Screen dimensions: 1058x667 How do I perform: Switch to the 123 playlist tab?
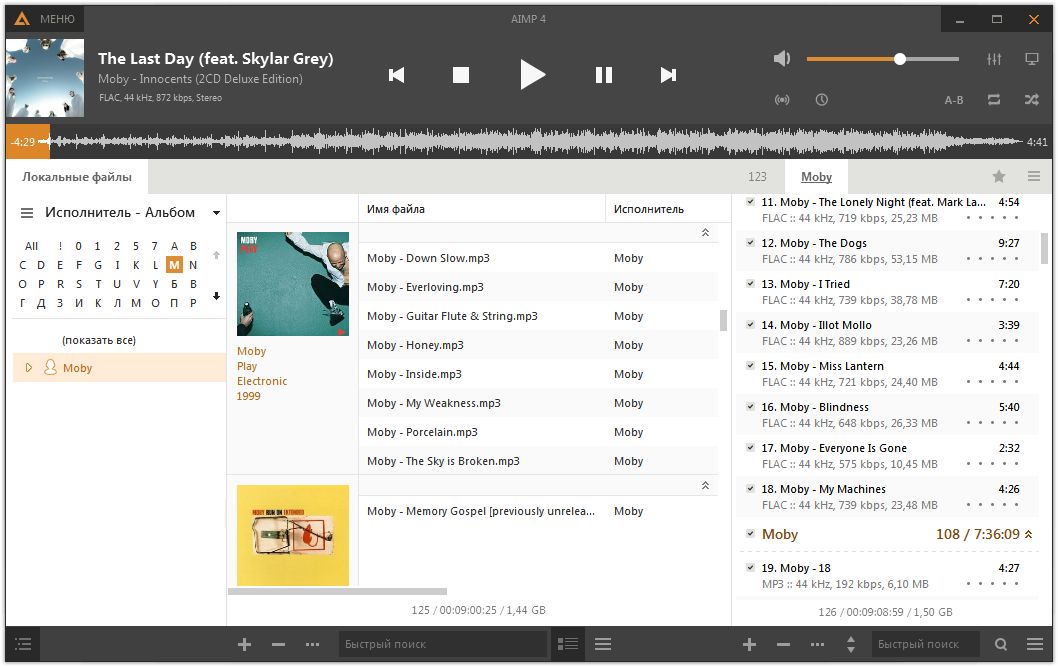(x=757, y=177)
